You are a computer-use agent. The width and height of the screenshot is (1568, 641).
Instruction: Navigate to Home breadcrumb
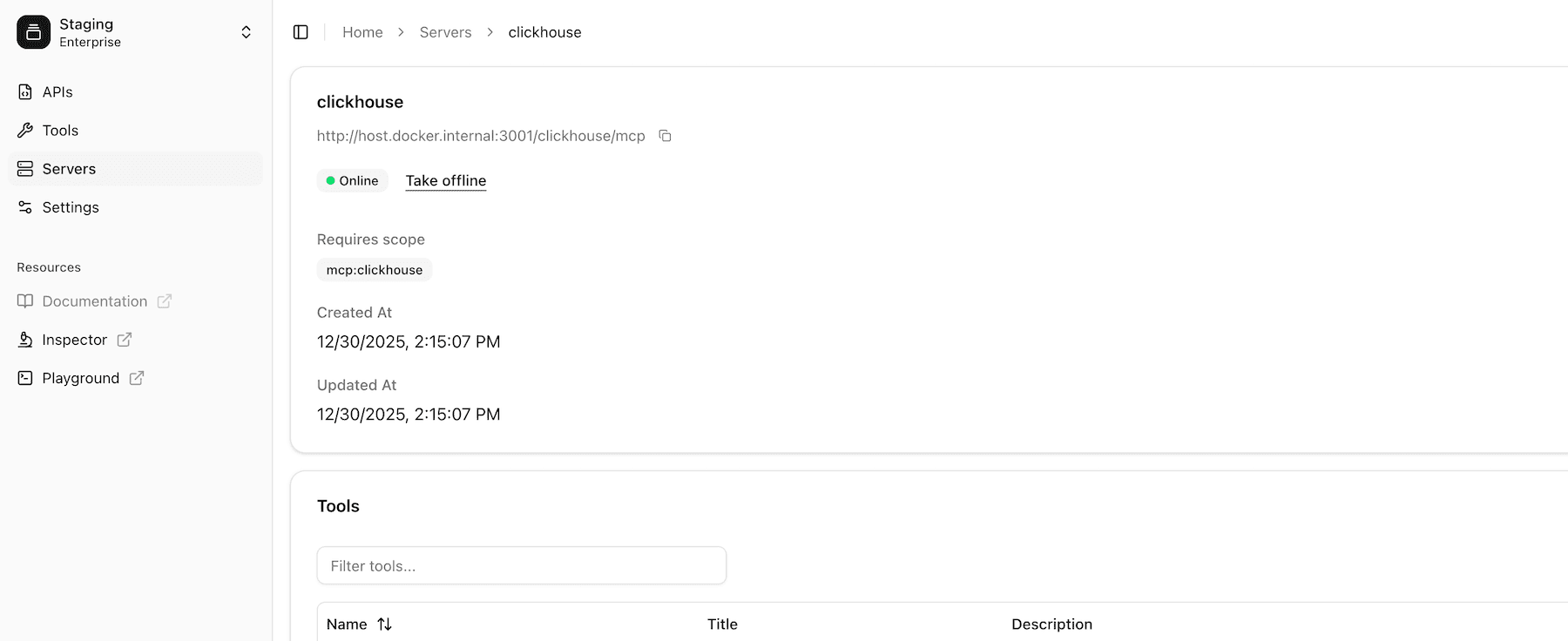[x=362, y=32]
